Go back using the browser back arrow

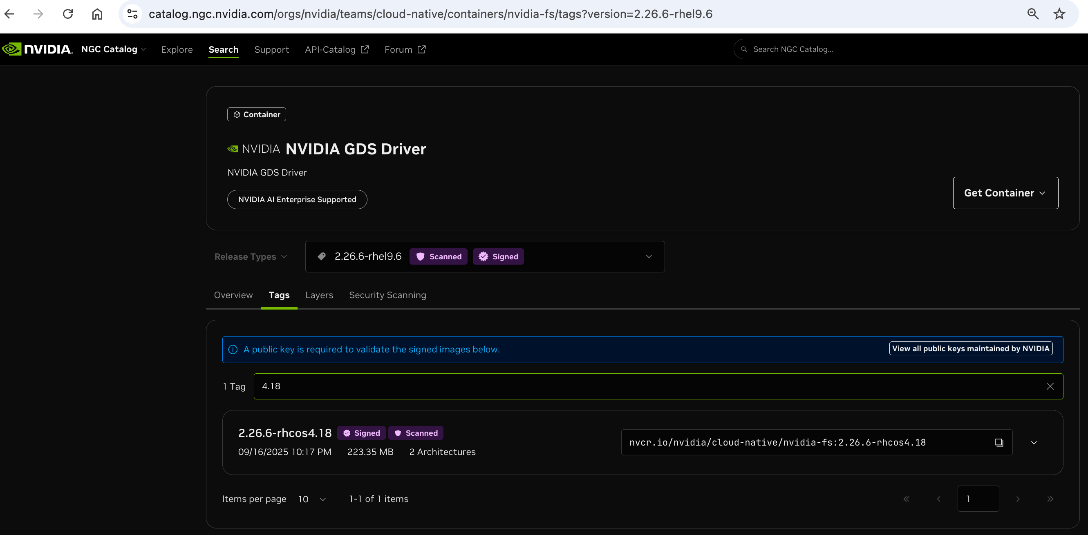(10, 14)
